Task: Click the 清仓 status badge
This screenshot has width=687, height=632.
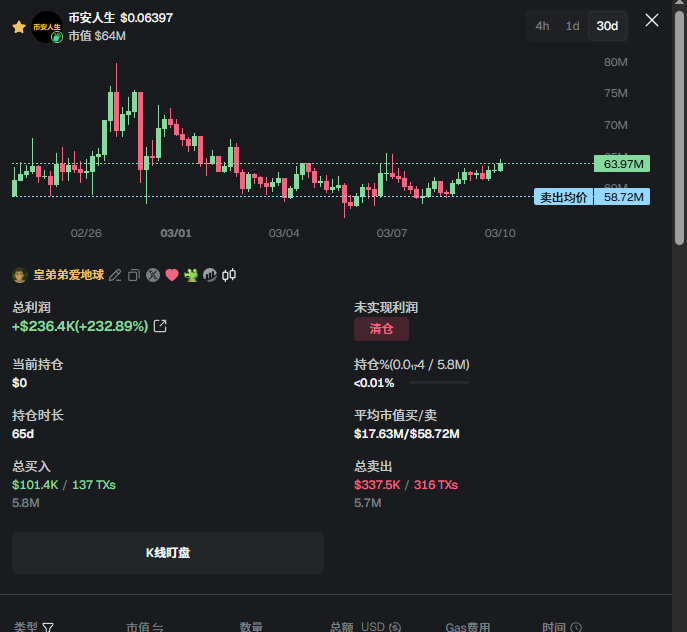Action: tap(381, 329)
